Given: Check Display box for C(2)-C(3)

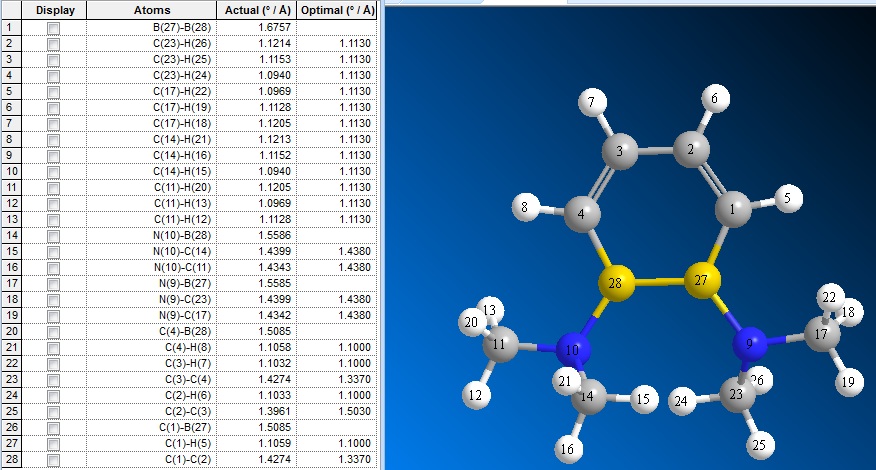Looking at the screenshot, I should click(54, 412).
